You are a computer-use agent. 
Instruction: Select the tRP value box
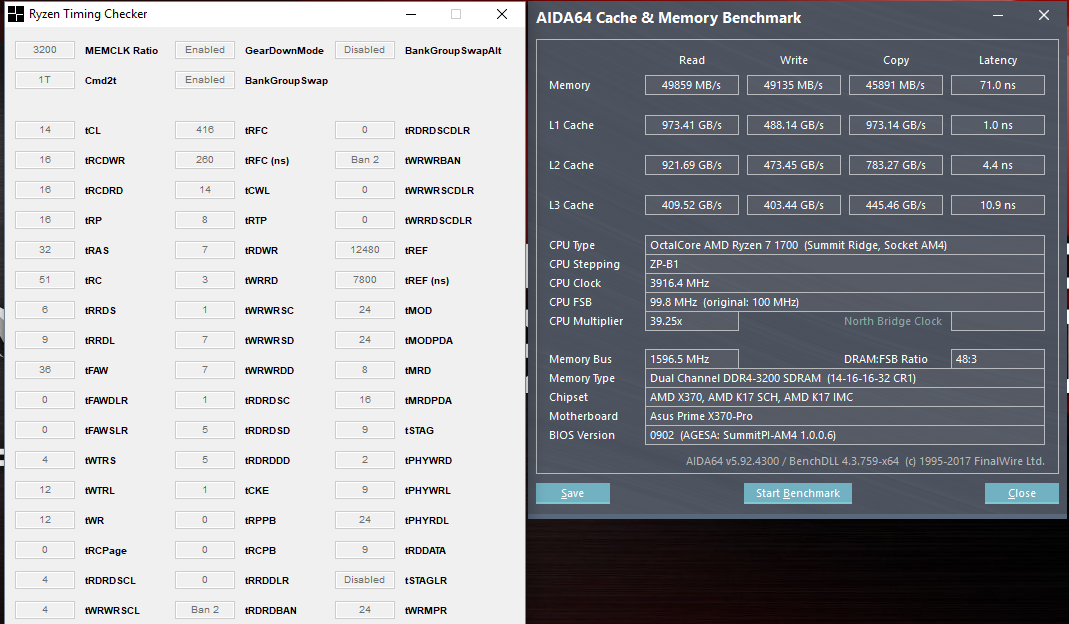click(x=45, y=220)
